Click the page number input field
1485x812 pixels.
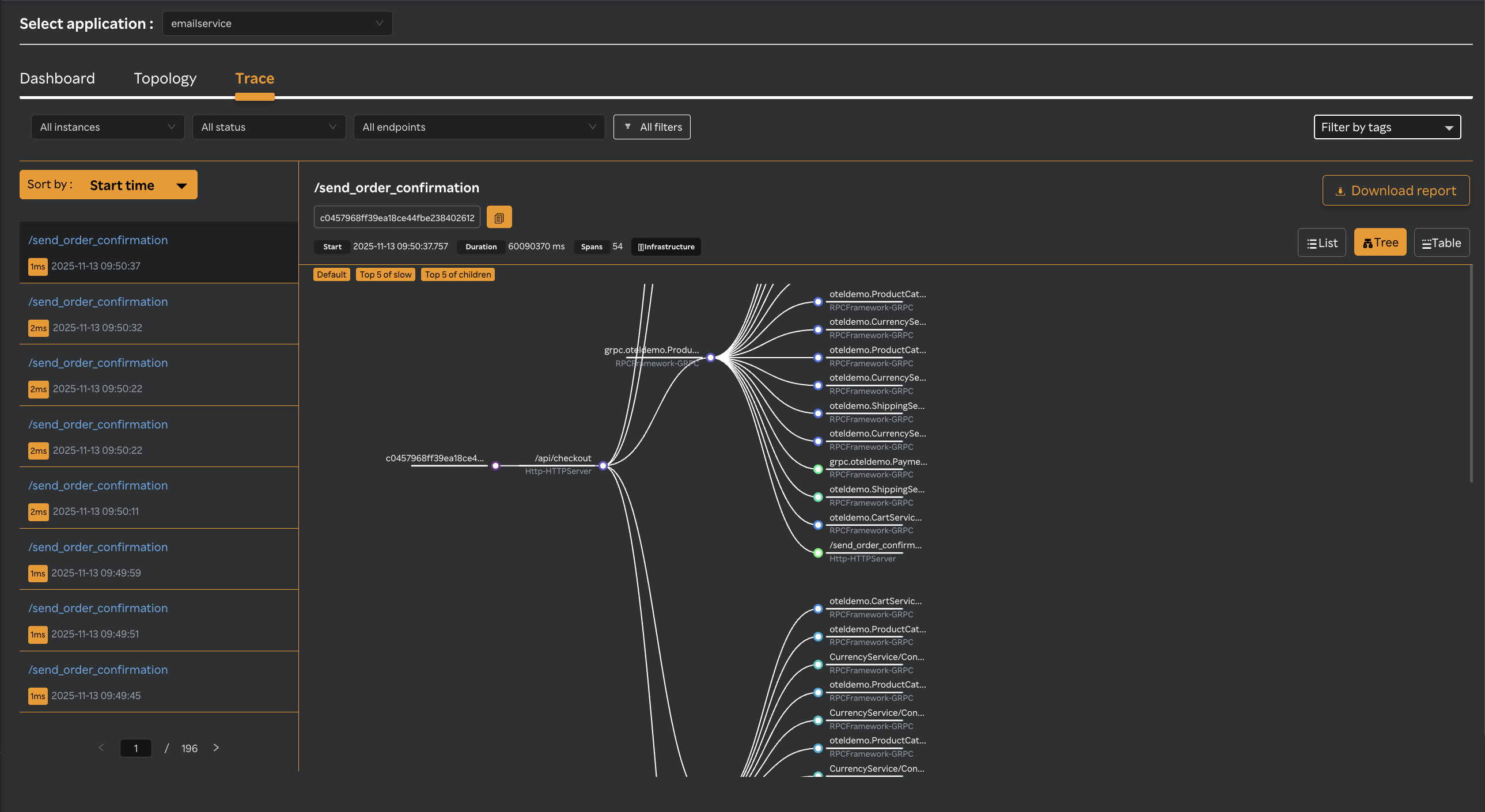pyautogui.click(x=136, y=748)
